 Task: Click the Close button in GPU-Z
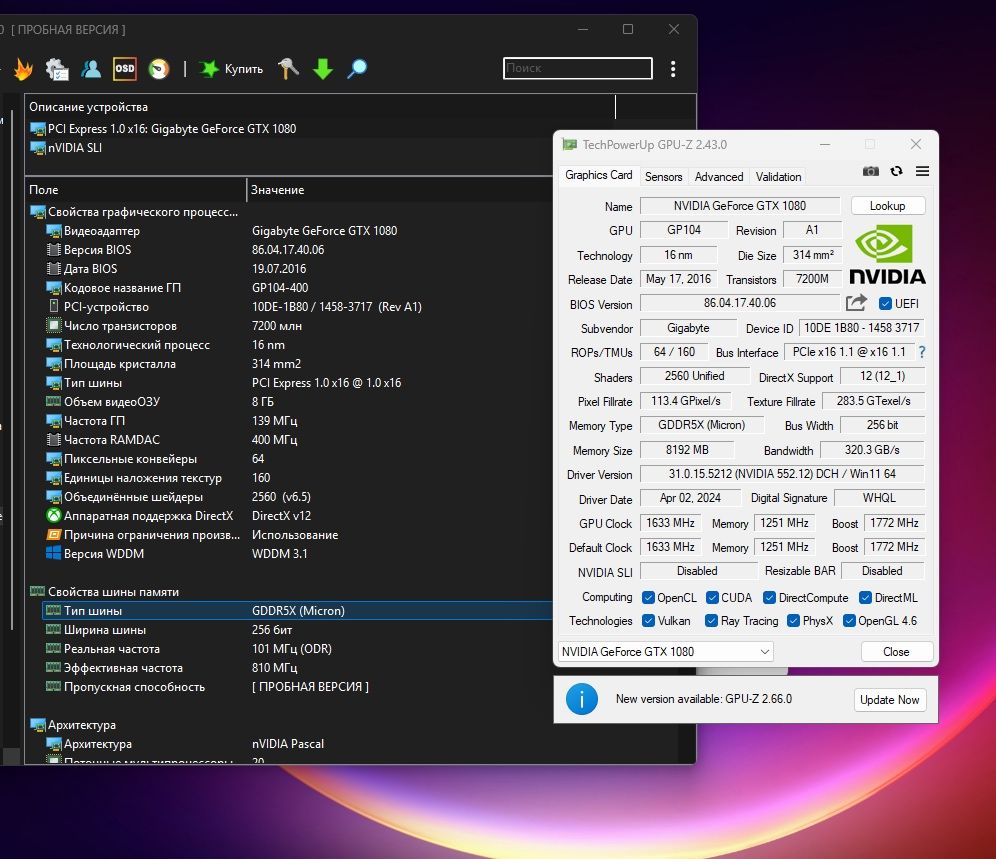point(896,652)
